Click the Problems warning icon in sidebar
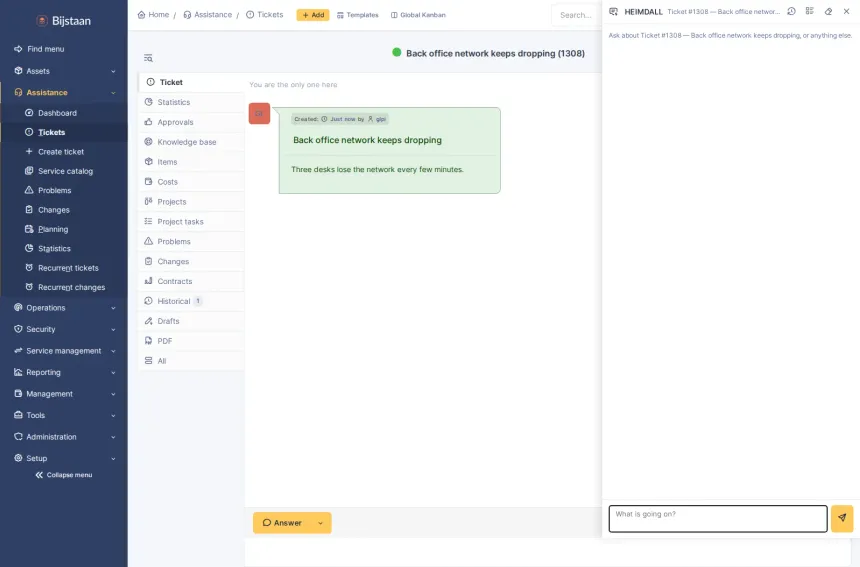 (29, 190)
